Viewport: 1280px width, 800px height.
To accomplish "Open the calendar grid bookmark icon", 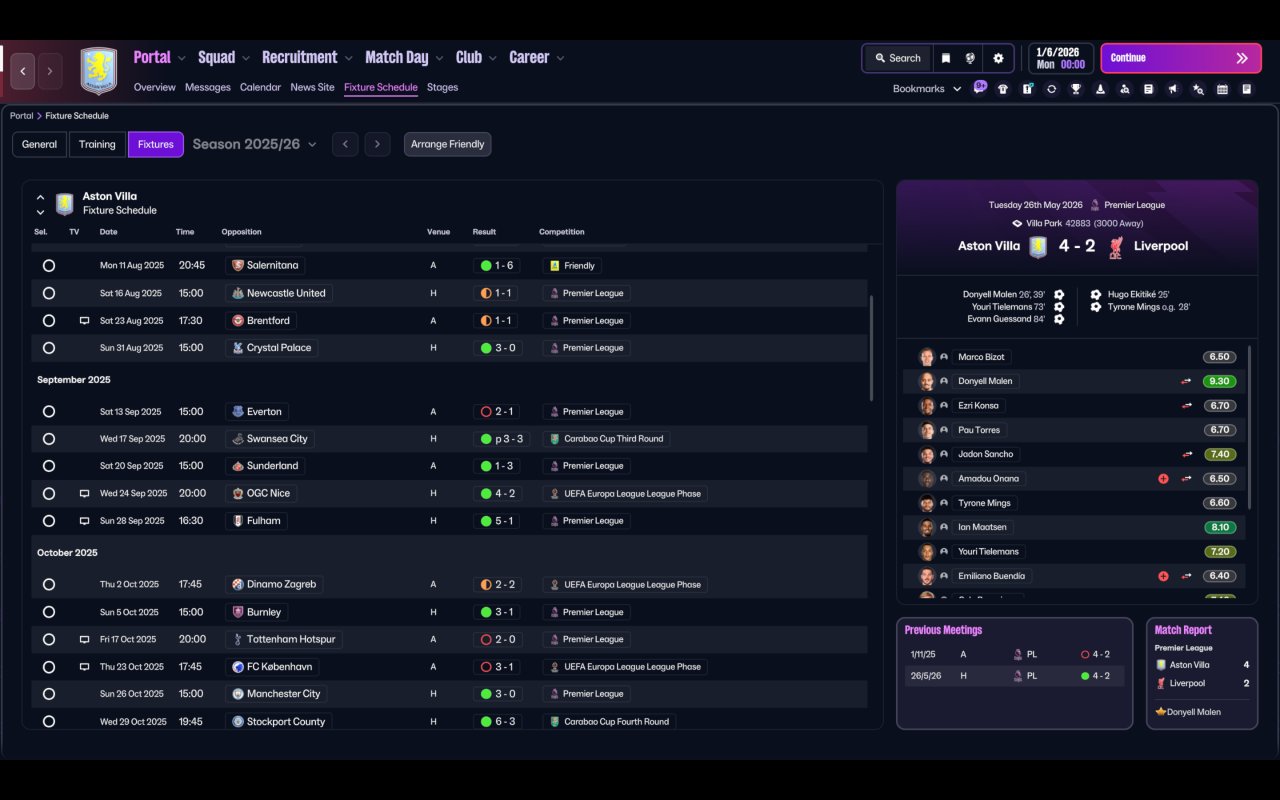I will coord(1222,89).
